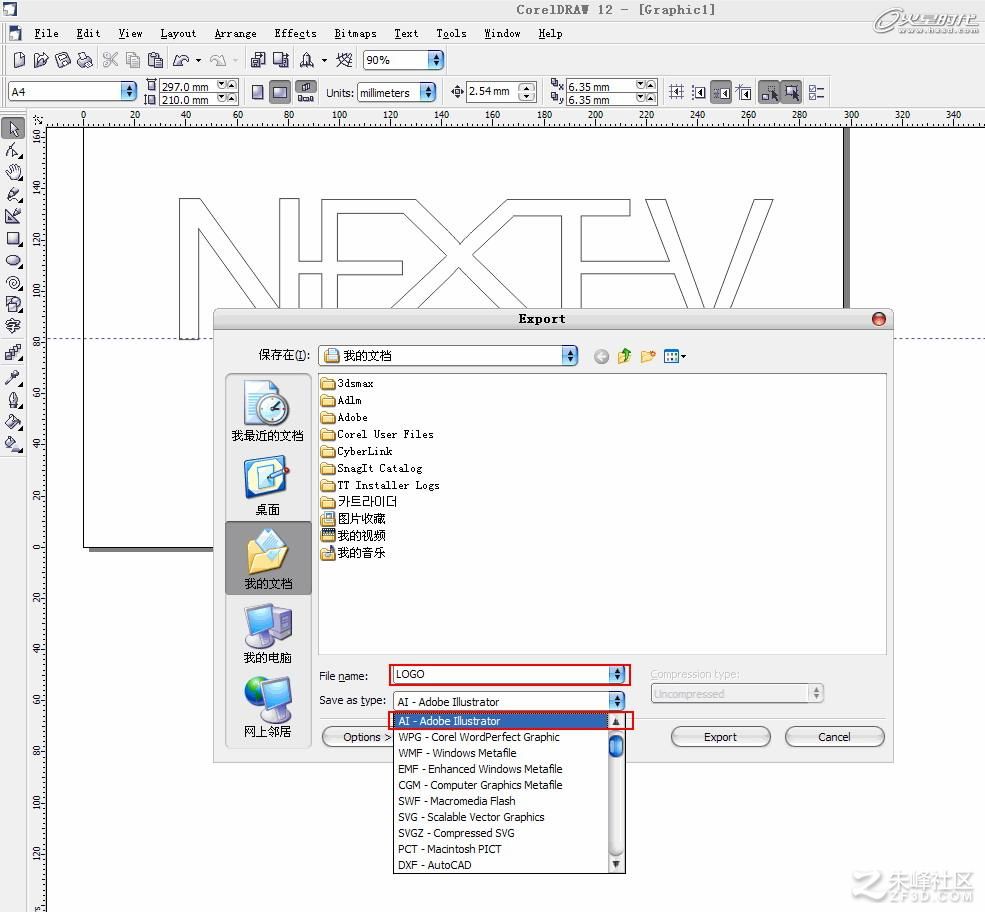Expand the application launcher arrow

click(x=324, y=60)
